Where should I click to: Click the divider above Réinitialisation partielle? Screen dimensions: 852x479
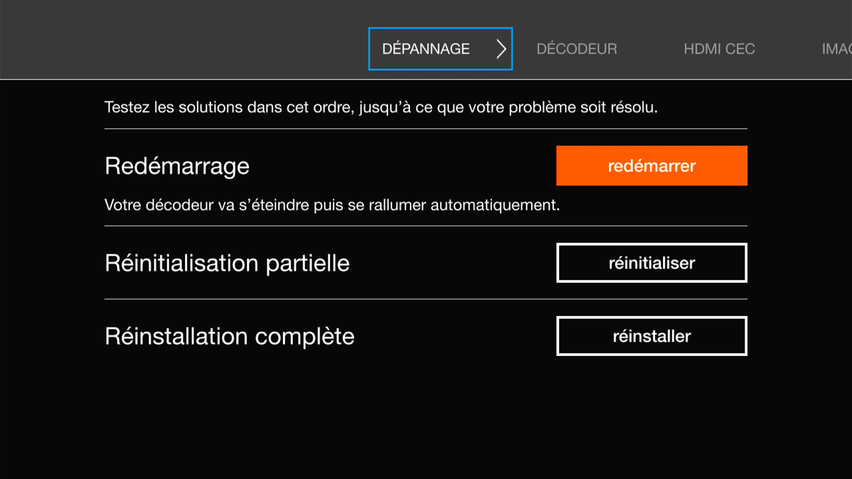[425, 226]
